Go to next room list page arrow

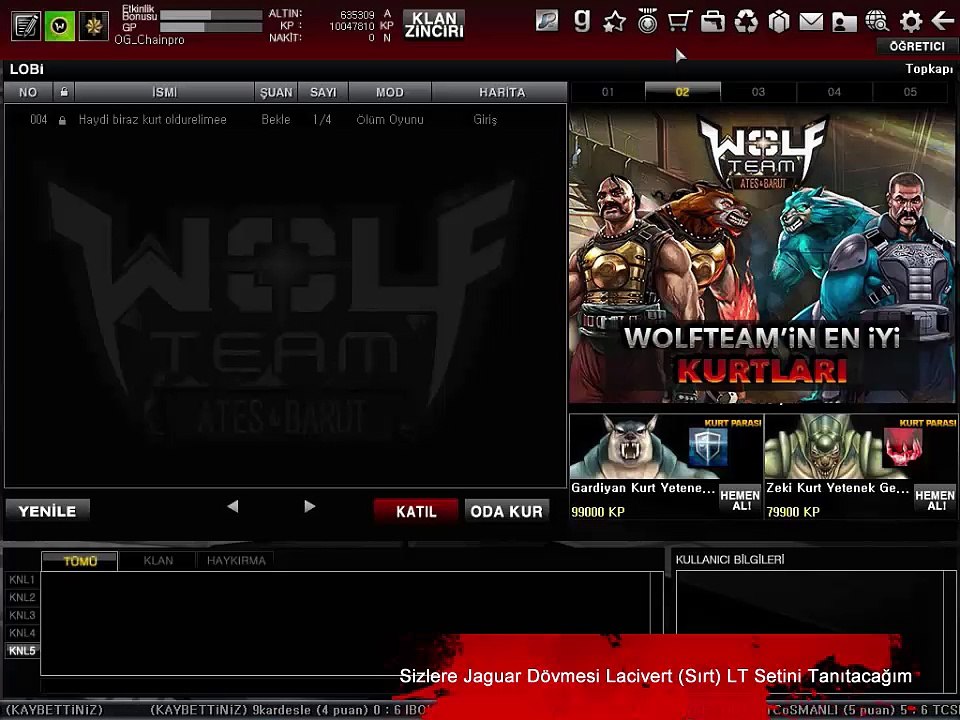(x=310, y=506)
